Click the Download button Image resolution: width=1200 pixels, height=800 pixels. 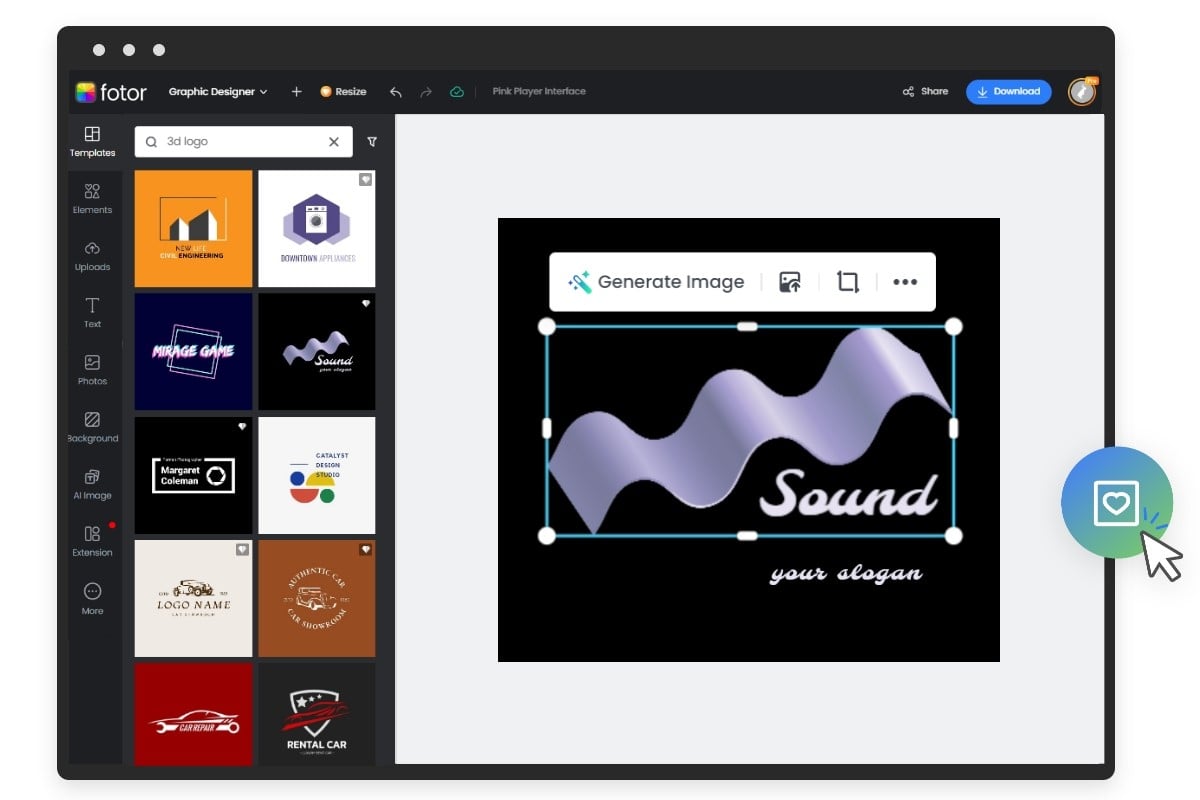tap(1009, 91)
